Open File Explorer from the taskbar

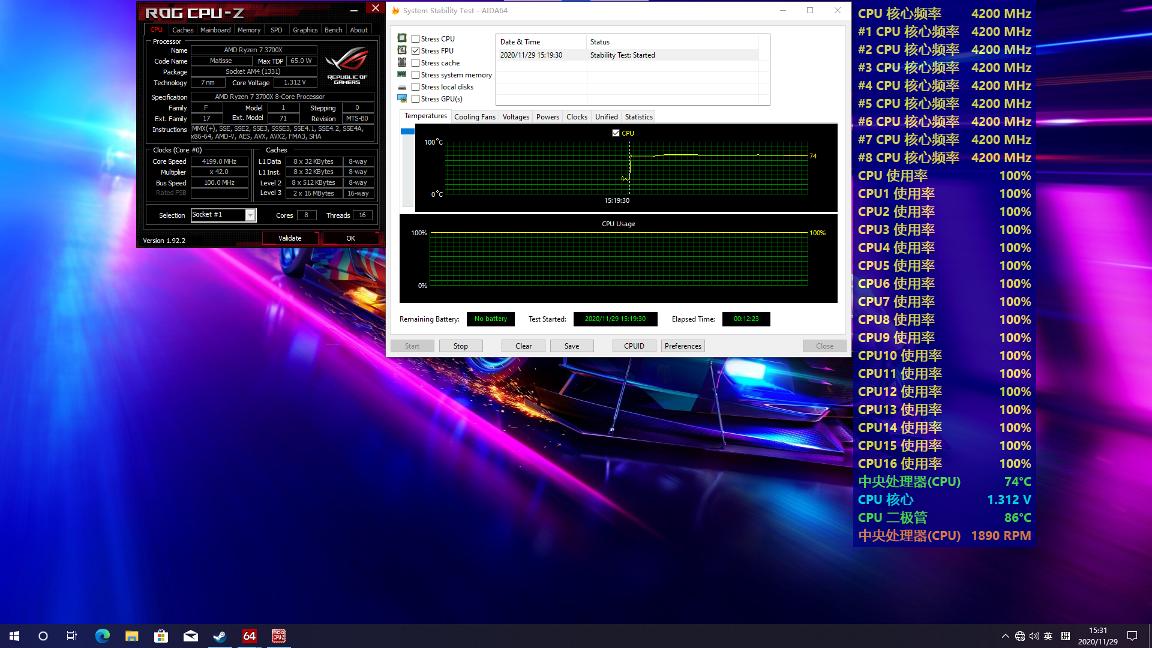coord(131,636)
